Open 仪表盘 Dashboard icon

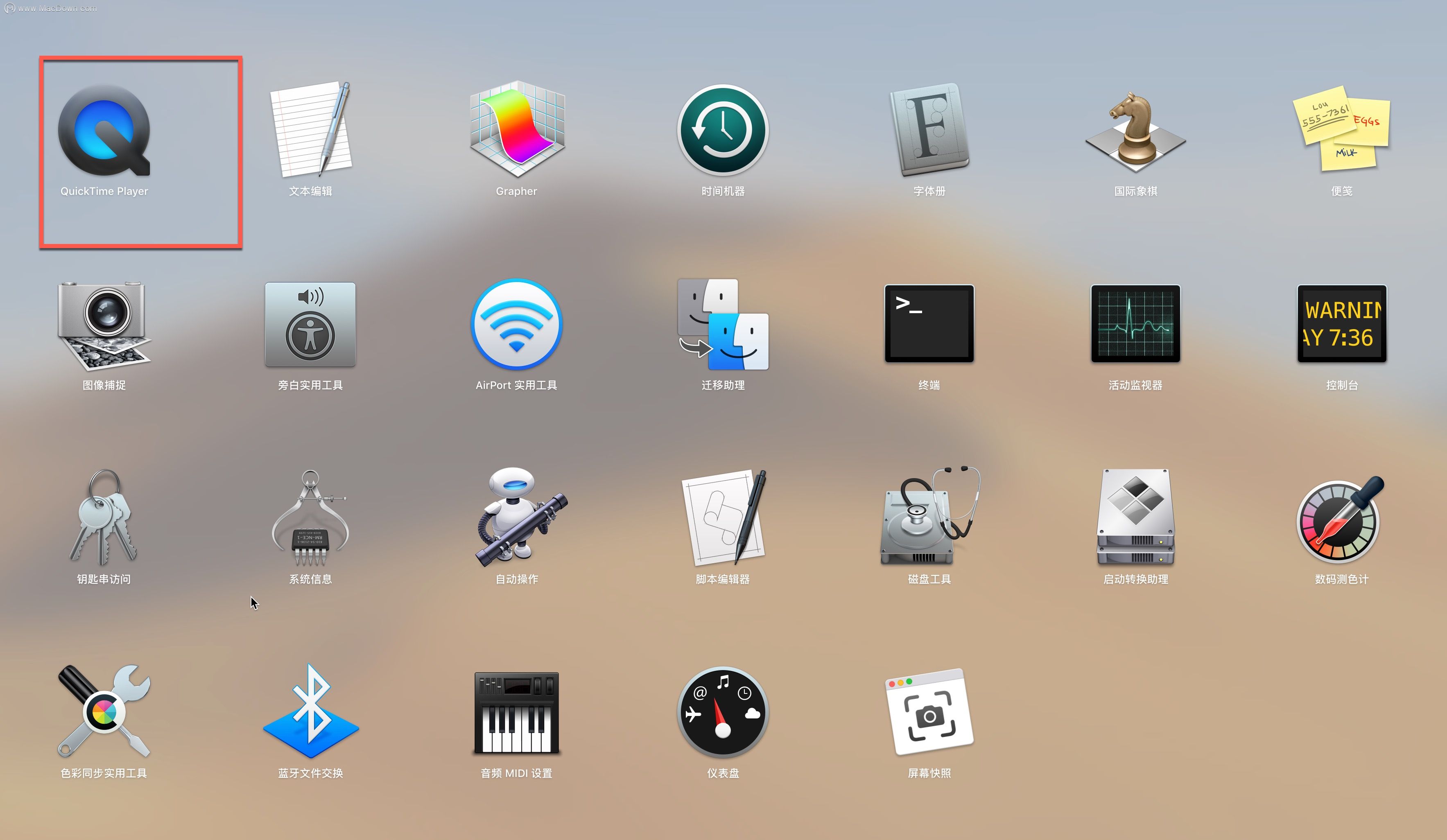pos(723,712)
